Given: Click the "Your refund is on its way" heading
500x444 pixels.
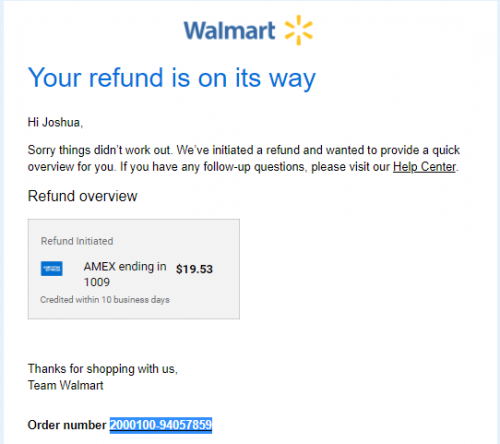Looking at the screenshot, I should (x=172, y=78).
